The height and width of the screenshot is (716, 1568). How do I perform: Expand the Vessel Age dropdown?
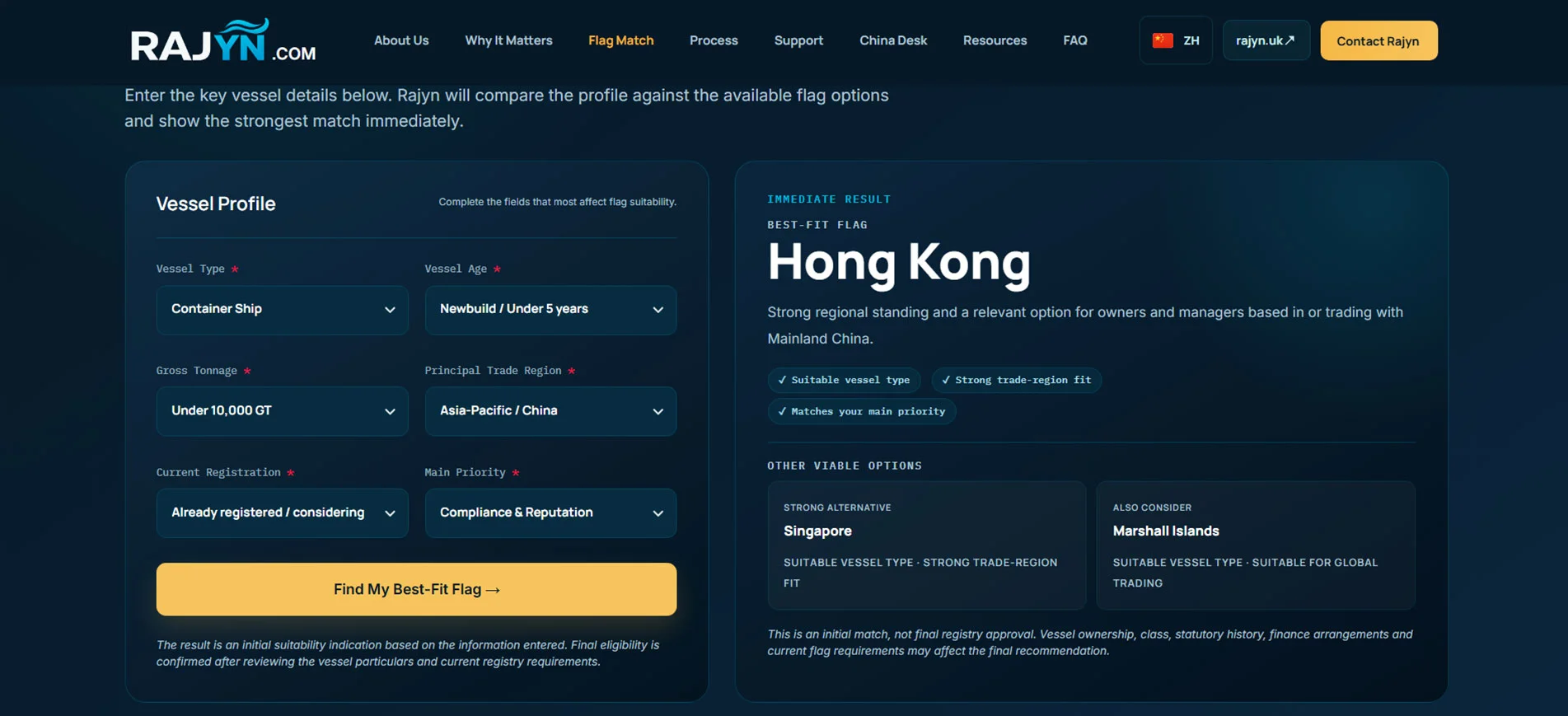click(x=550, y=310)
